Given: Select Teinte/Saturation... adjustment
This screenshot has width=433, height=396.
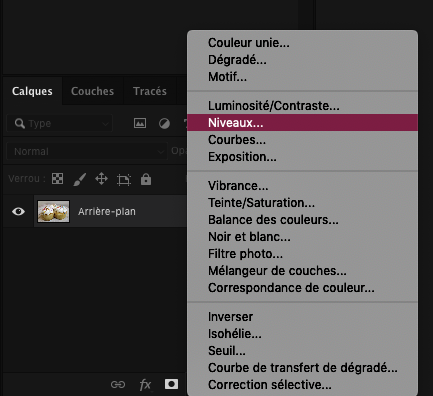Looking at the screenshot, I should click(x=302, y=203).
